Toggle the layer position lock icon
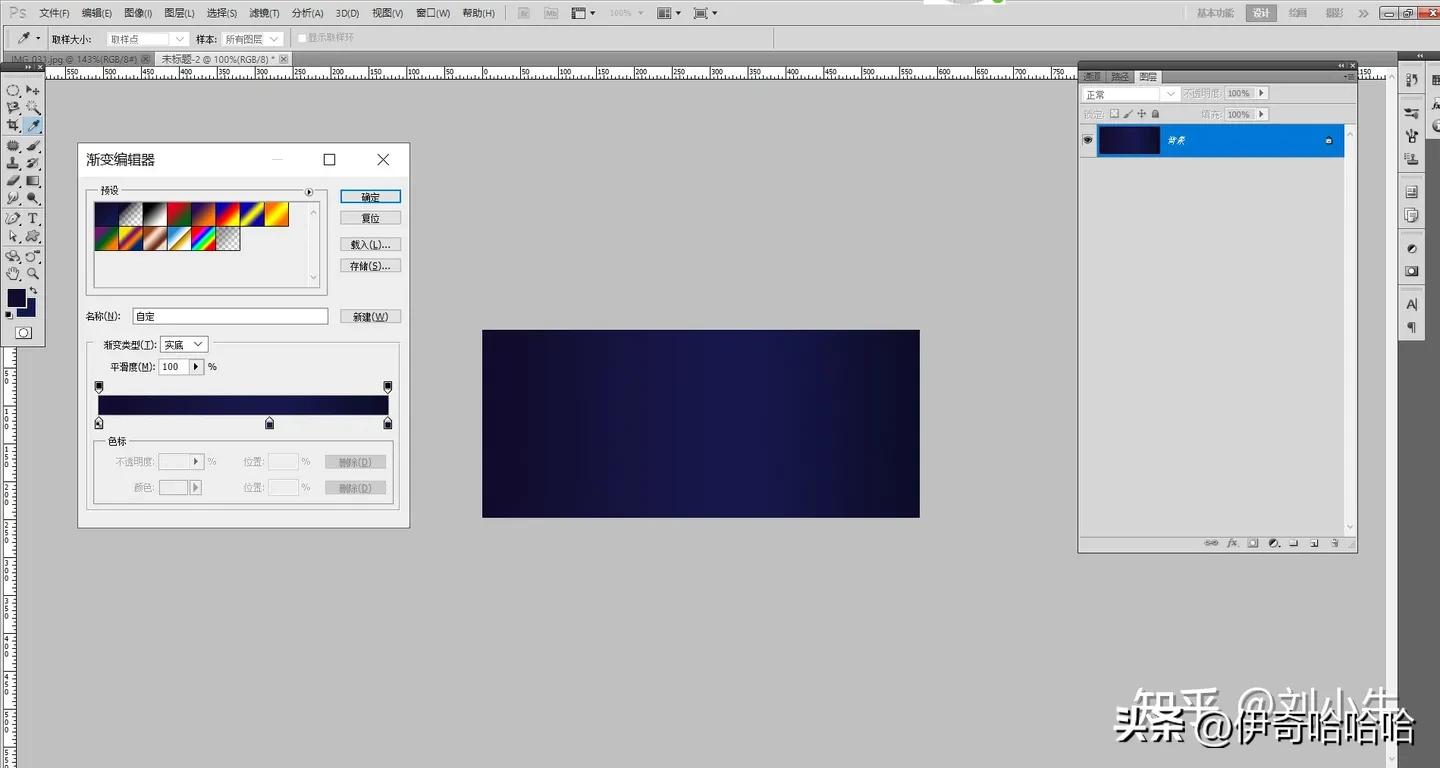This screenshot has height=768, width=1440. pyautogui.click(x=1140, y=113)
